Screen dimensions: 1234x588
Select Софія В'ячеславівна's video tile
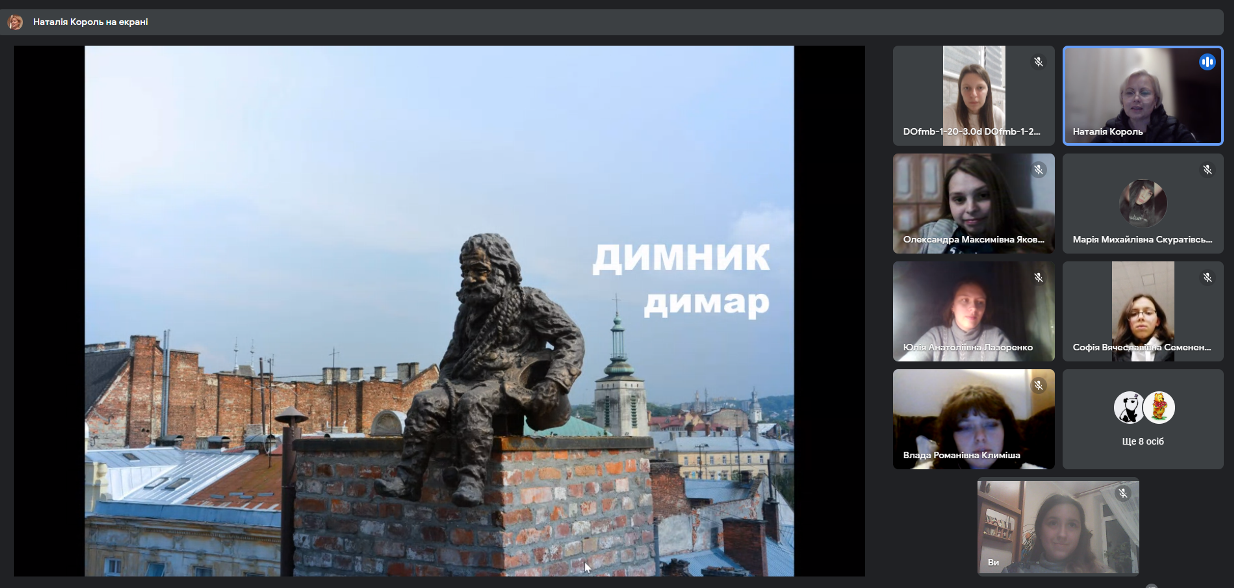coord(1143,312)
